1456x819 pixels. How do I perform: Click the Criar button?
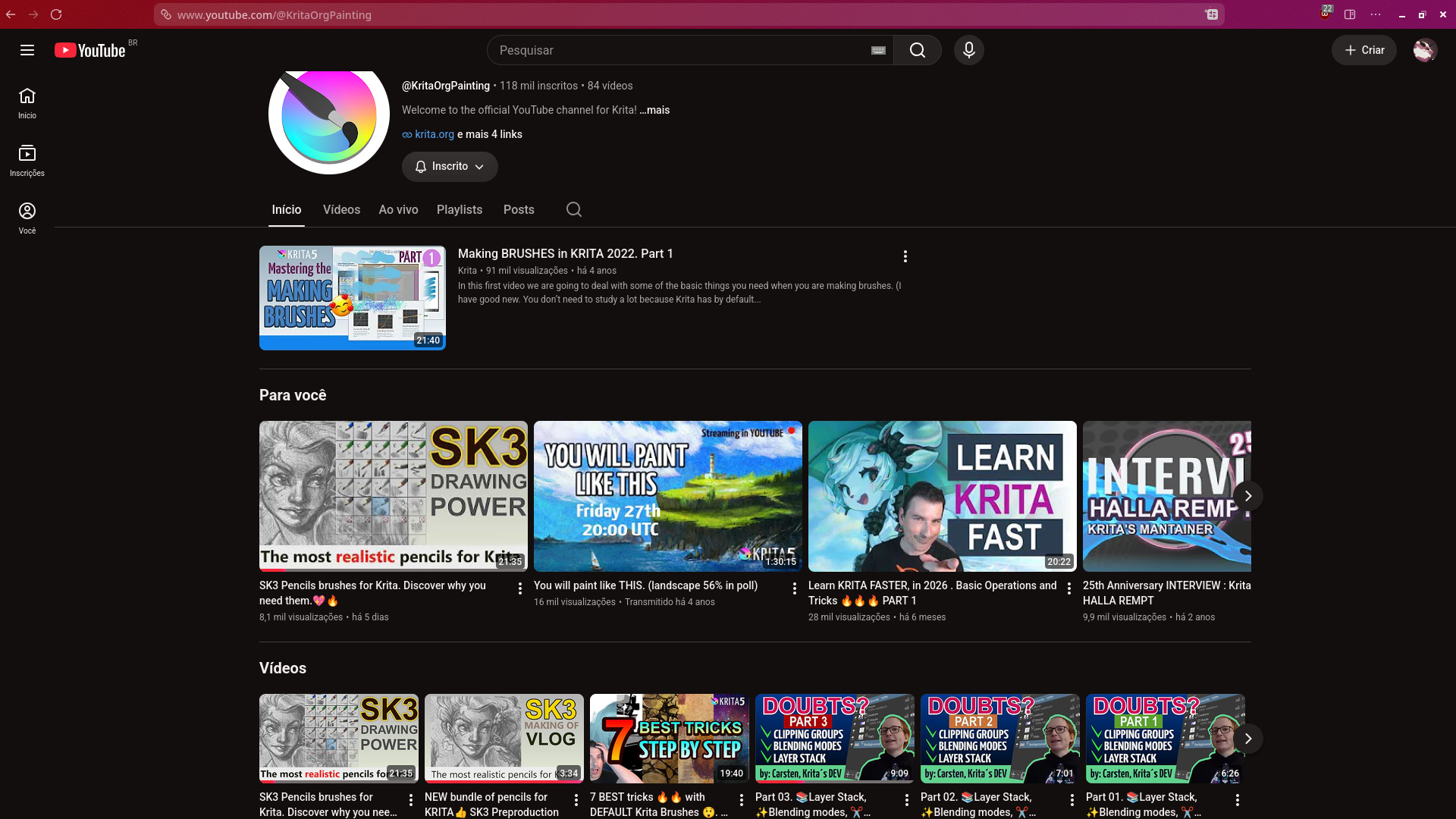[x=1363, y=50]
